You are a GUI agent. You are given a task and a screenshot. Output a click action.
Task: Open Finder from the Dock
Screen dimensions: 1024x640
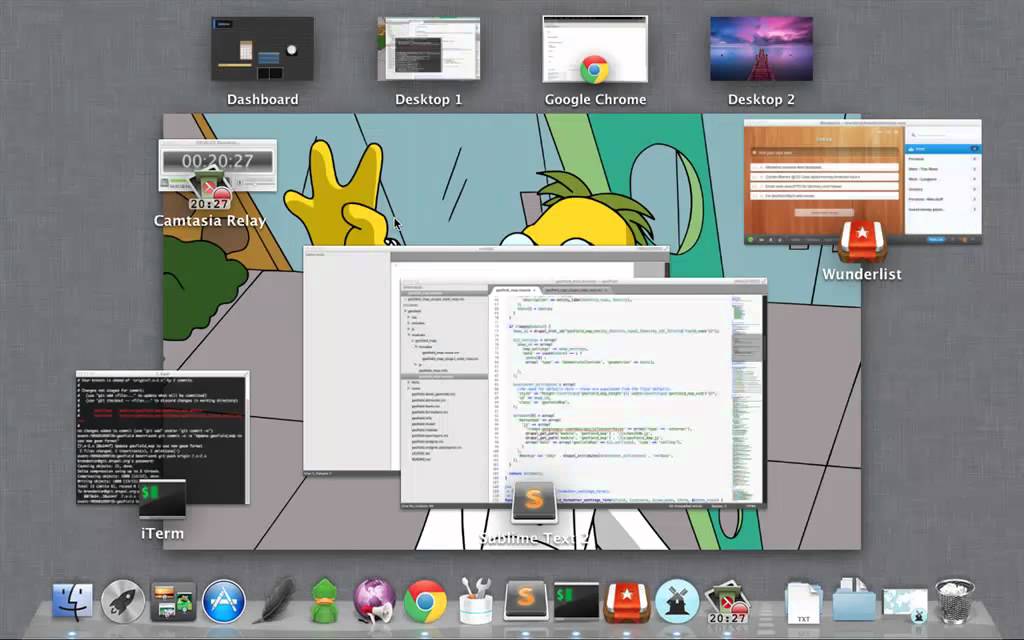point(72,601)
